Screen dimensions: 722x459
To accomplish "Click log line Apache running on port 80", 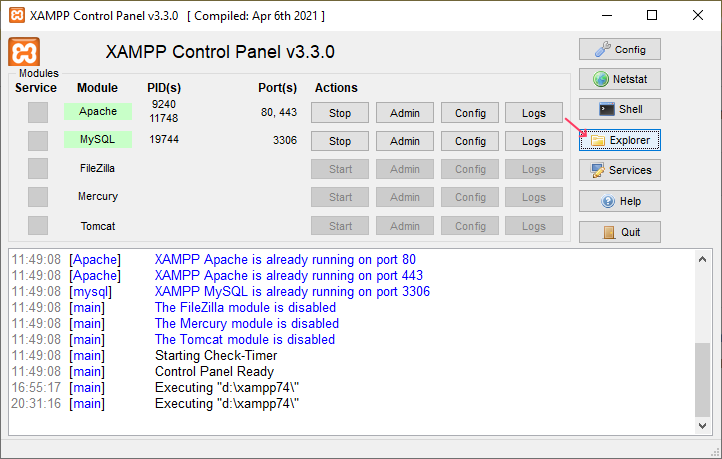I will pos(285,260).
